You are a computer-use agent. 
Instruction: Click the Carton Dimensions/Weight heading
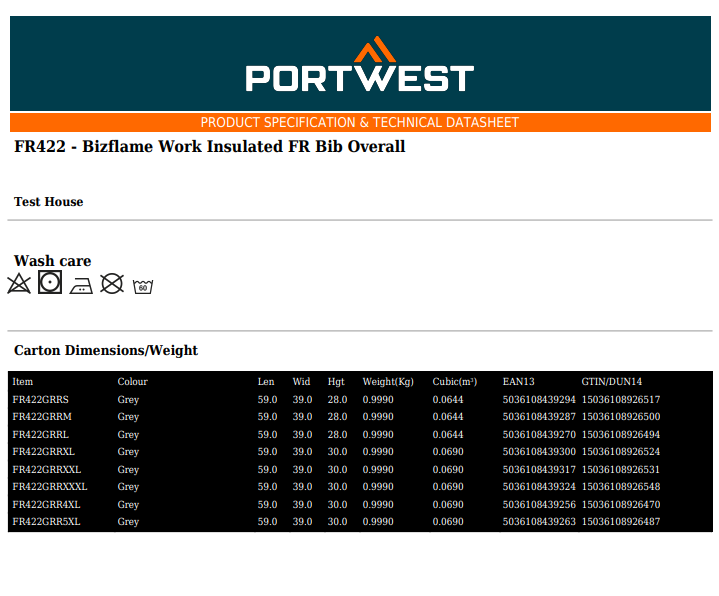click(x=106, y=351)
